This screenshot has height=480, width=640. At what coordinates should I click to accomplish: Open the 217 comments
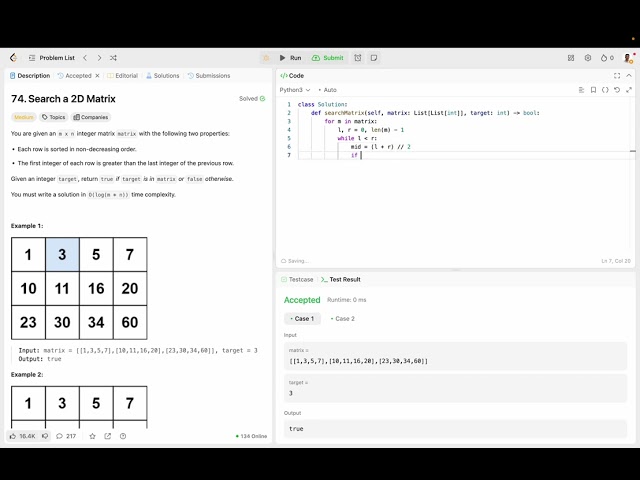click(x=66, y=436)
